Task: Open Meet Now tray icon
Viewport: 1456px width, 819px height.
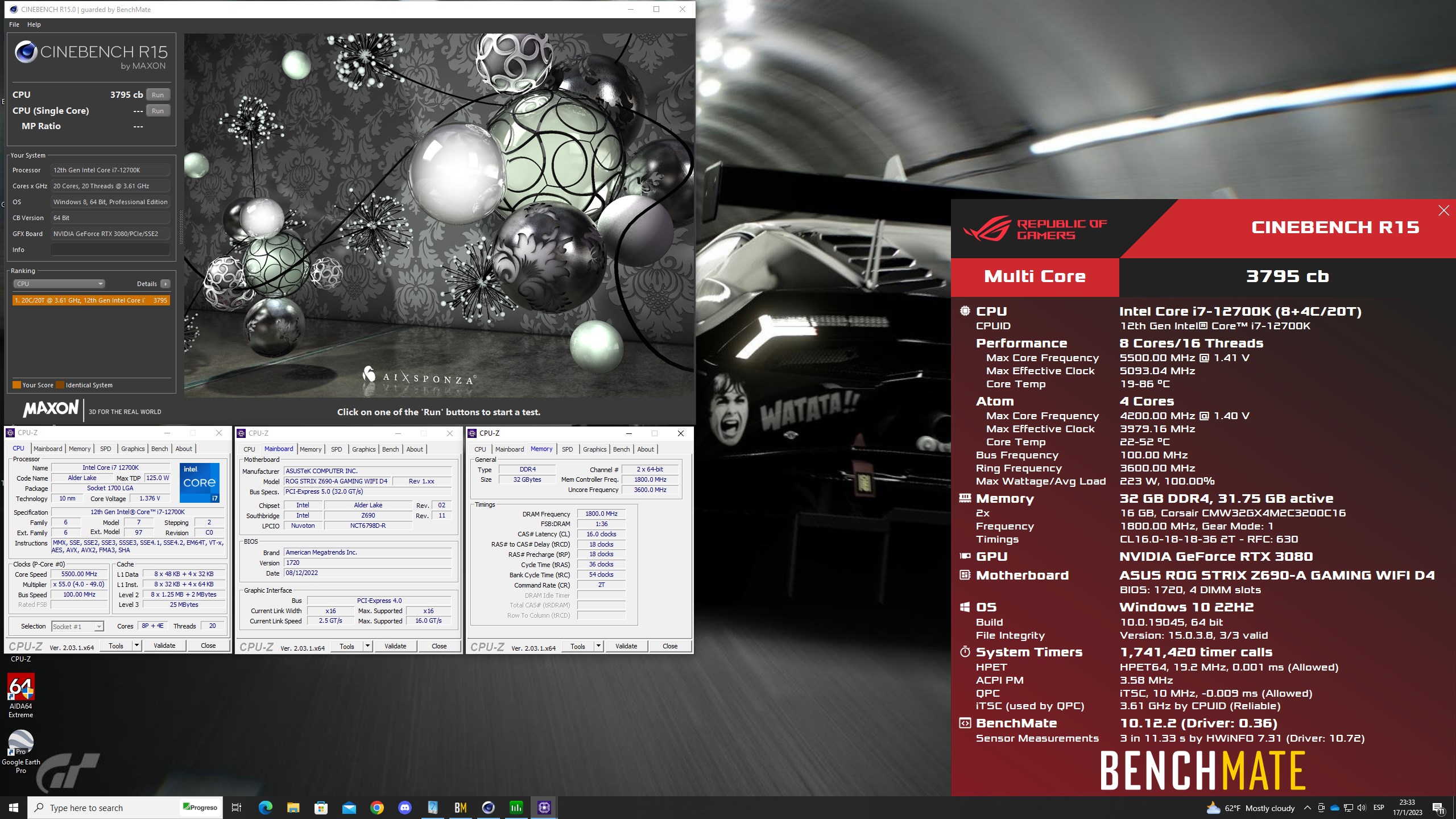Action: point(1321,808)
